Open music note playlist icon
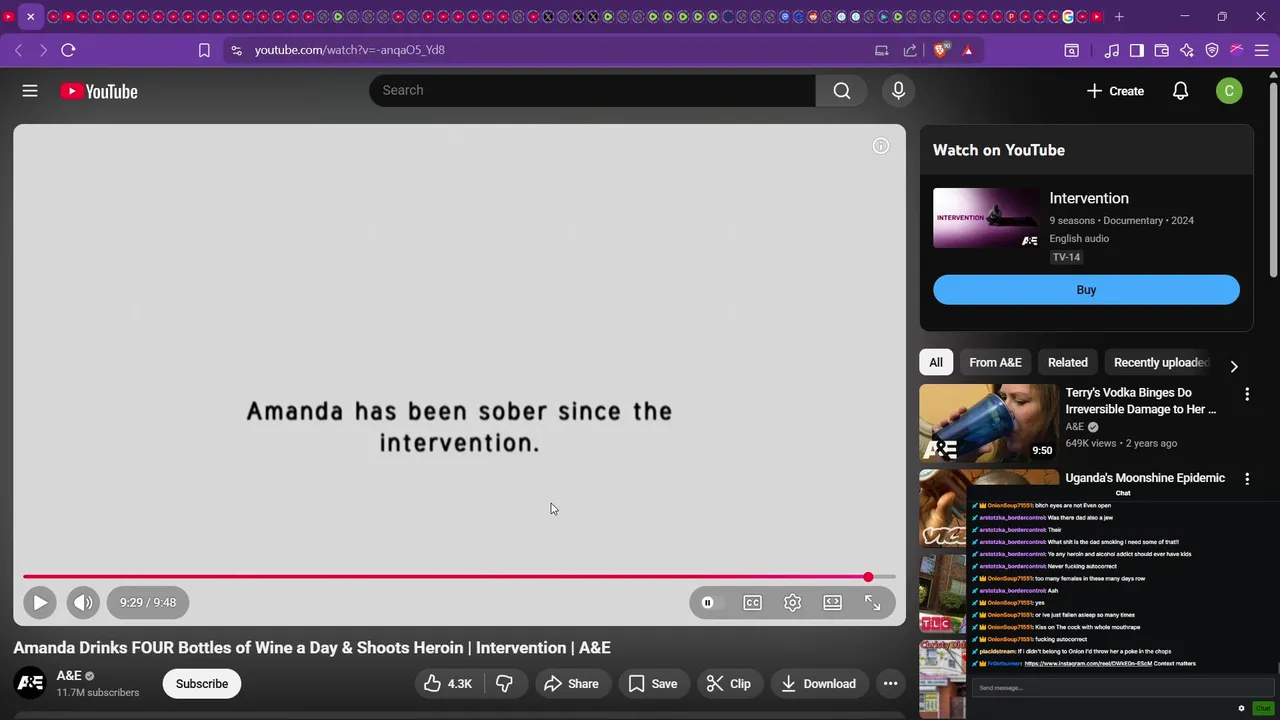1280x720 pixels. [x=1112, y=50]
